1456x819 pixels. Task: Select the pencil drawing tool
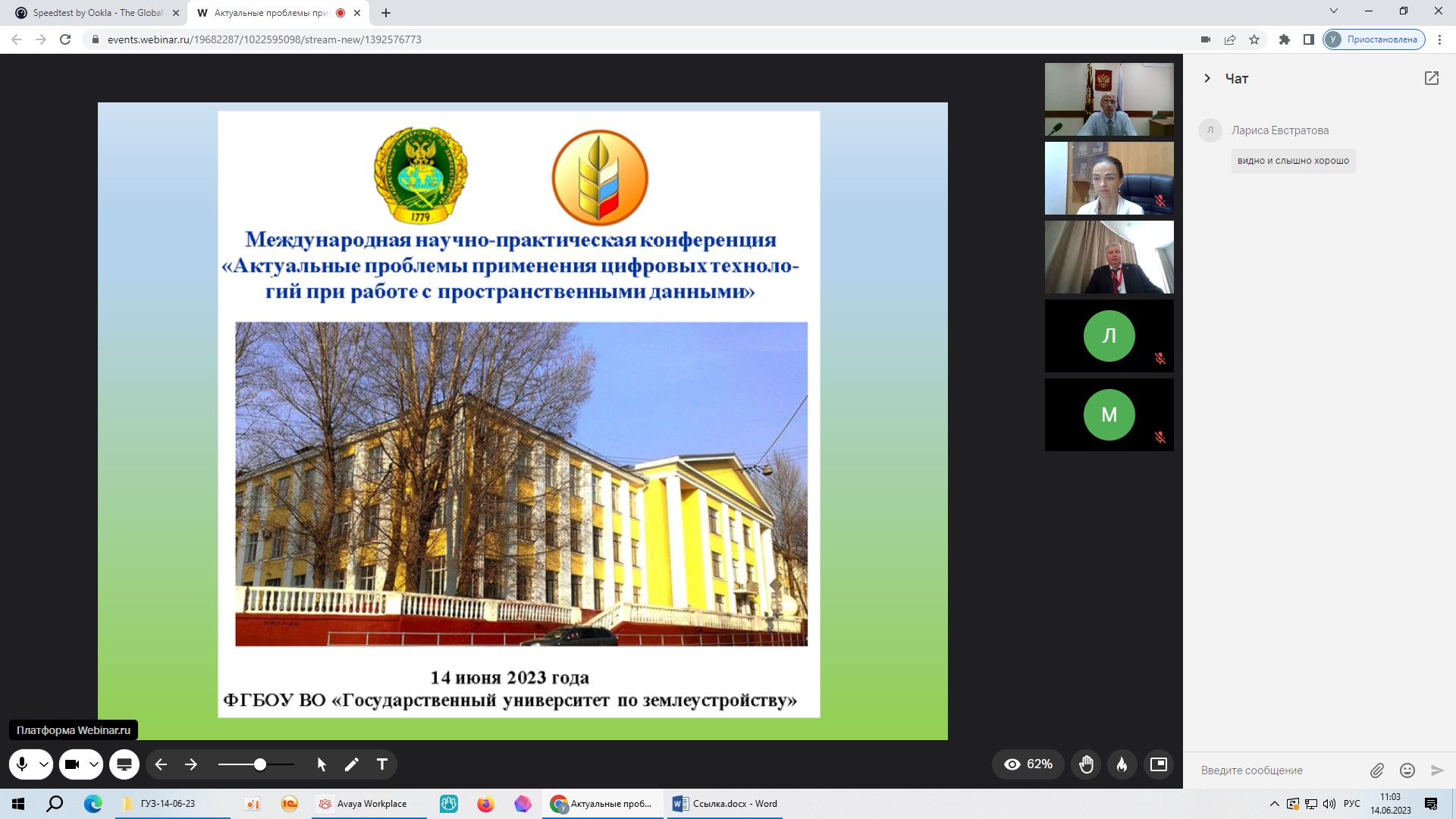pos(351,764)
